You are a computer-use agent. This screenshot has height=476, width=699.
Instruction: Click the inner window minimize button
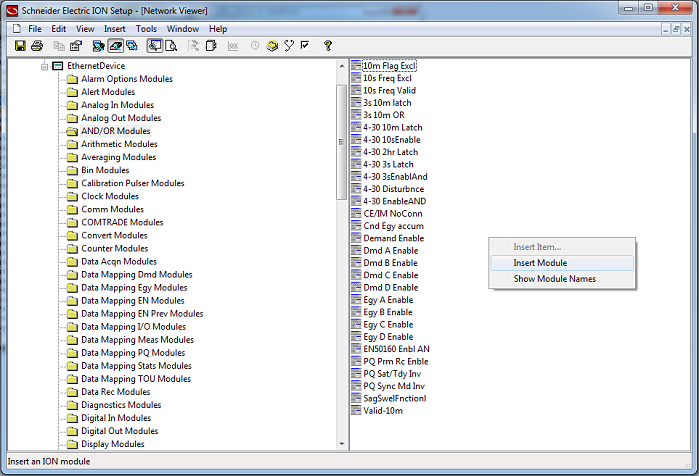pos(666,29)
